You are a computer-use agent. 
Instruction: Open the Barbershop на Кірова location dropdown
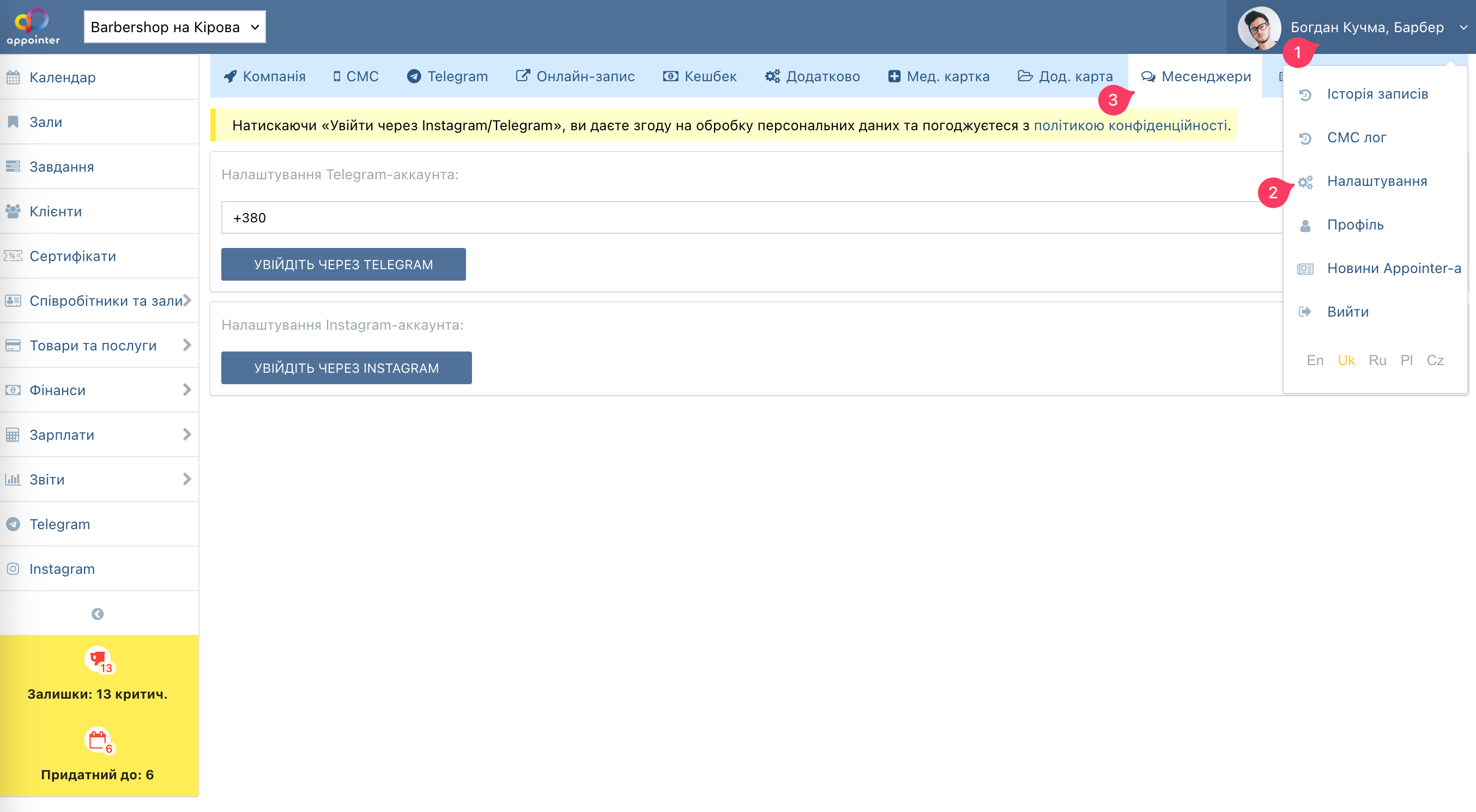point(175,27)
